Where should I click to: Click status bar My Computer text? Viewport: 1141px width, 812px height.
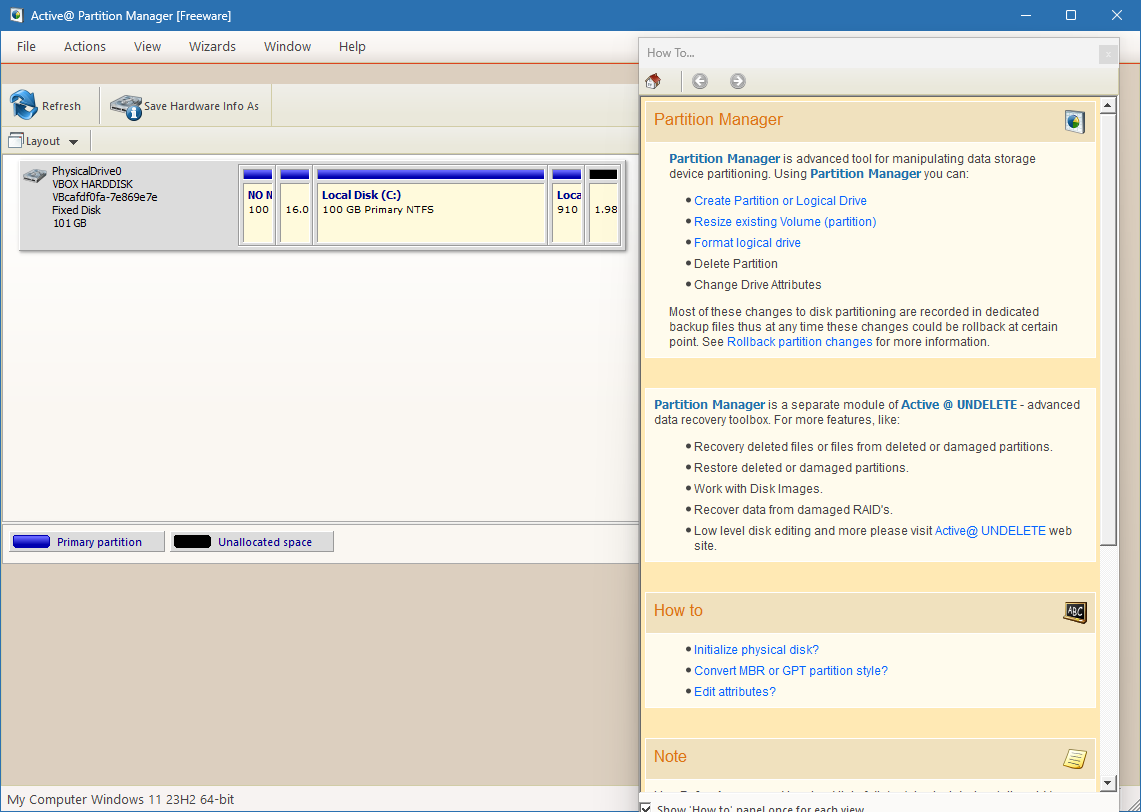(121, 799)
